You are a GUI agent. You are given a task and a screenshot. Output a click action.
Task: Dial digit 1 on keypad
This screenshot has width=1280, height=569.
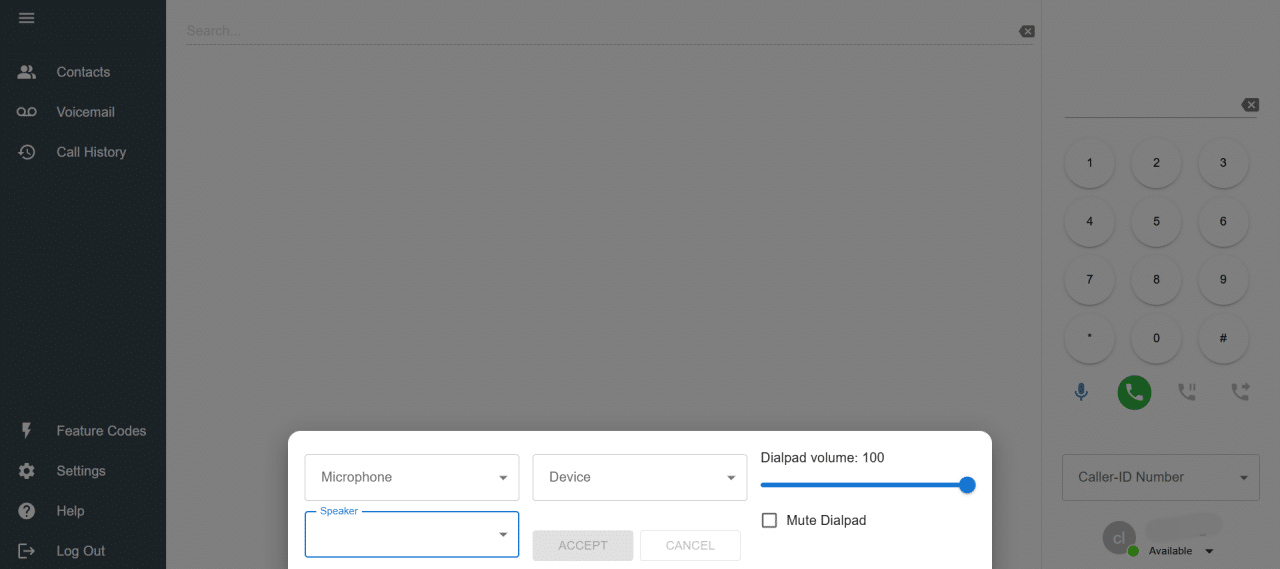point(1090,163)
